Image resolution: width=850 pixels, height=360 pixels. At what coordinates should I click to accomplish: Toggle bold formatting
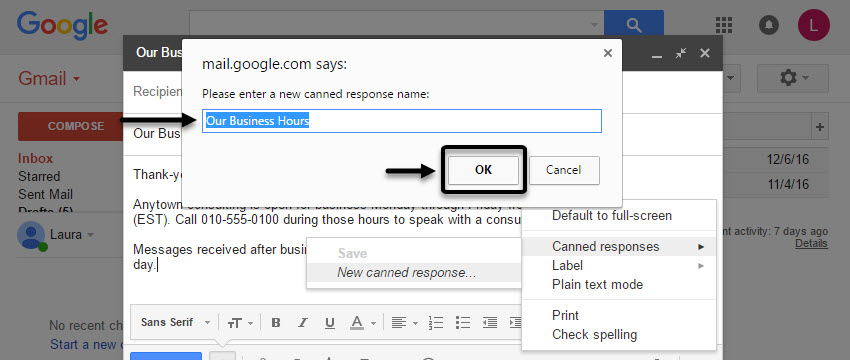point(276,323)
